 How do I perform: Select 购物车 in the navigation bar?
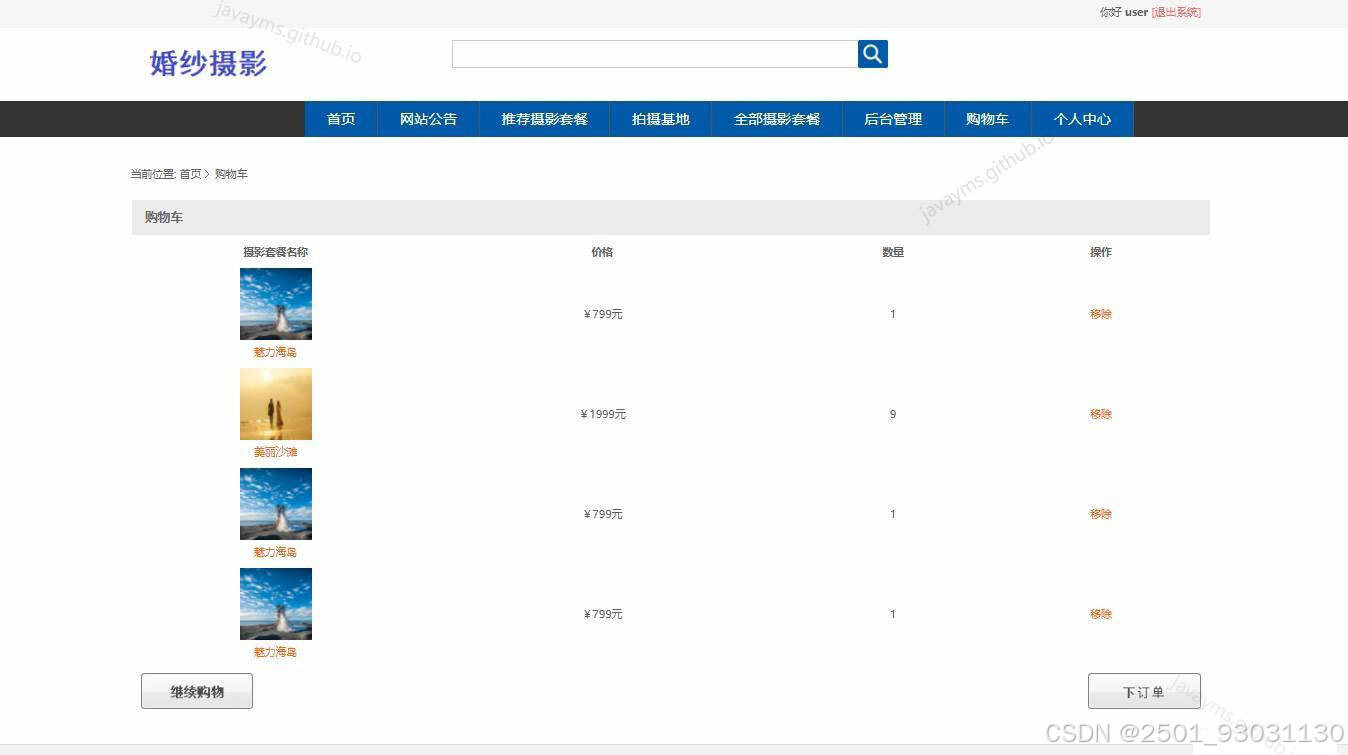coord(987,119)
